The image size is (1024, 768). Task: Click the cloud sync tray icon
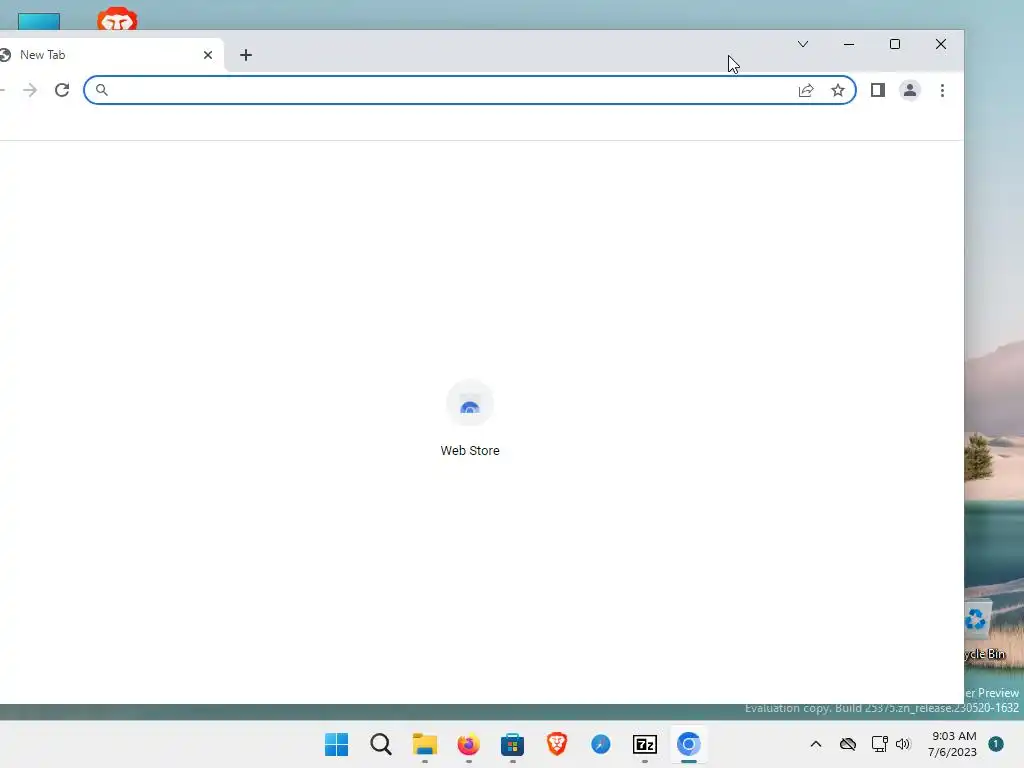click(x=848, y=744)
